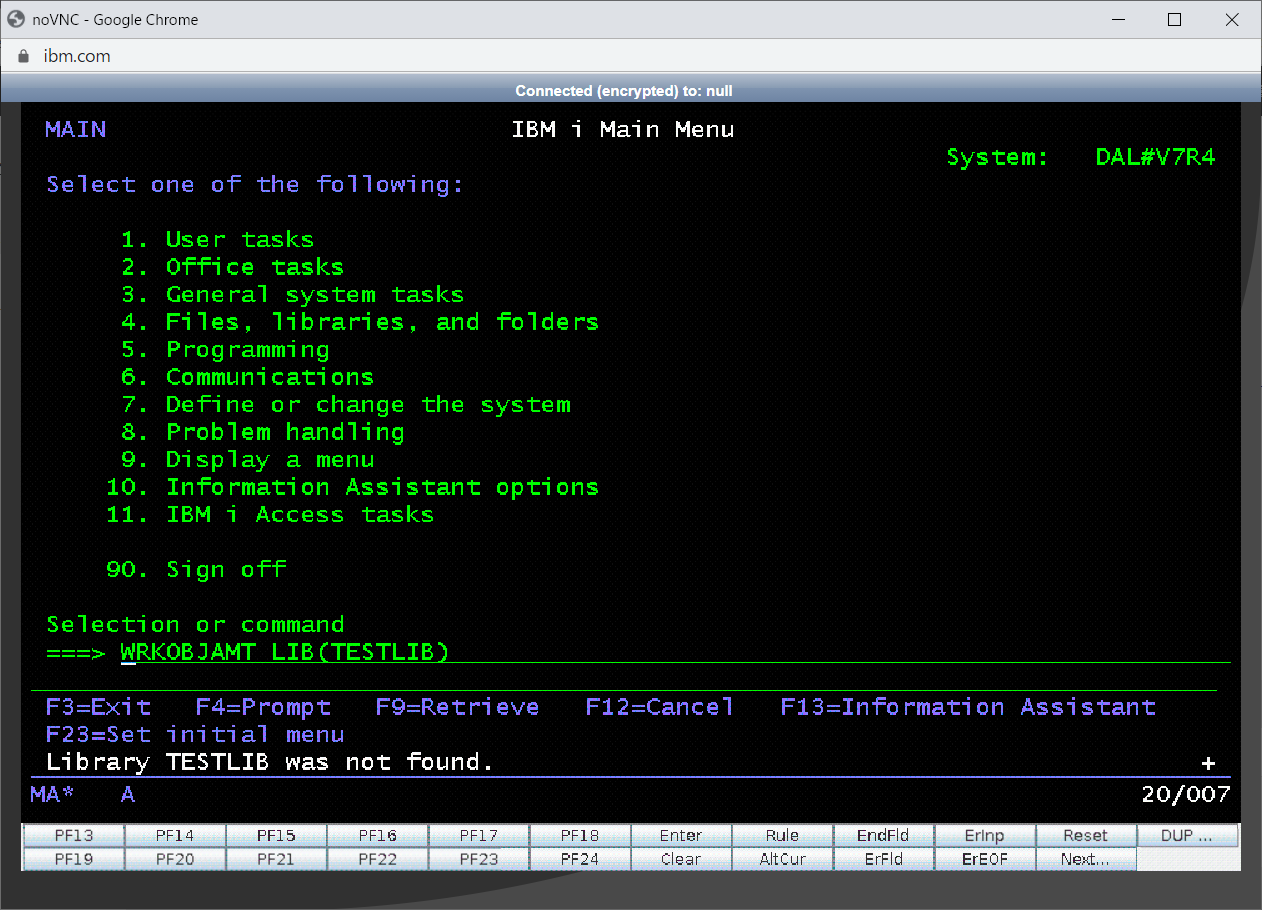1262x910 pixels.
Task: Click F9=Retrieve function key label
Action: (x=457, y=707)
